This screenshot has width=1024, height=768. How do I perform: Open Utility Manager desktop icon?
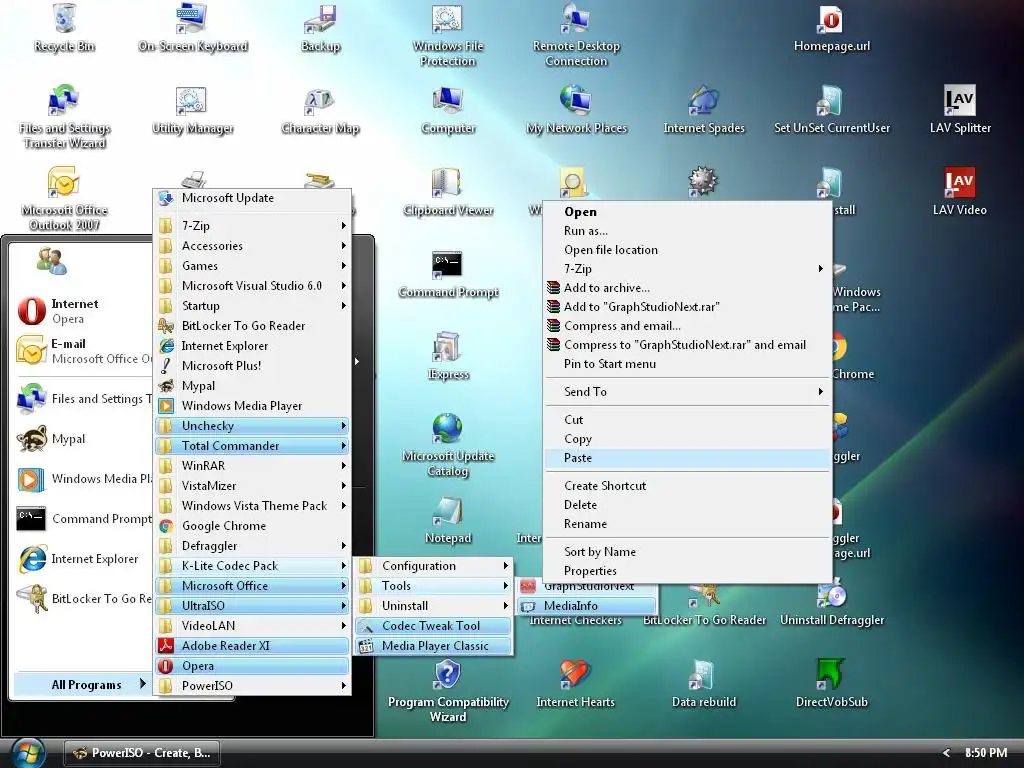[x=193, y=110]
